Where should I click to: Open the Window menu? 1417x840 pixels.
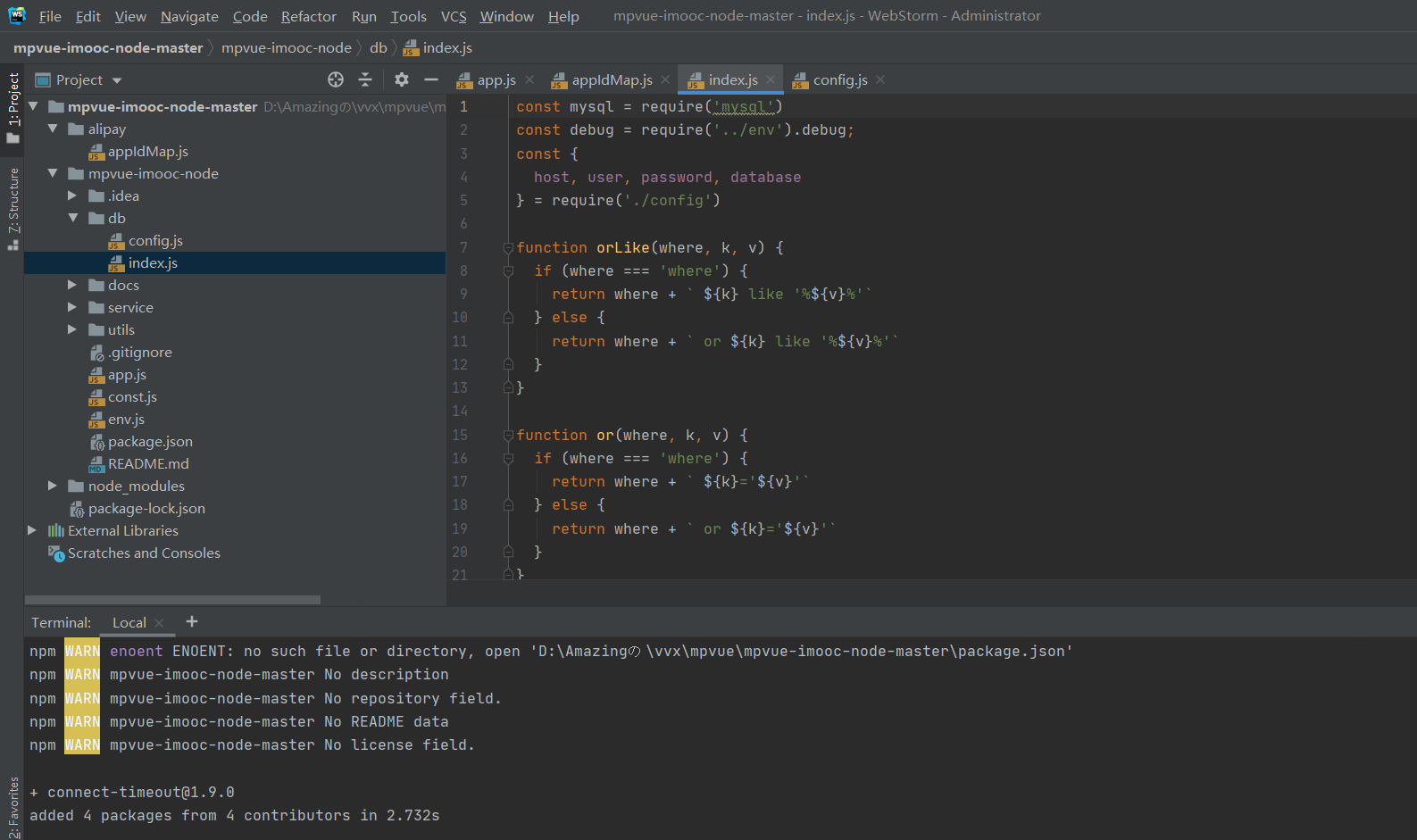point(506,16)
